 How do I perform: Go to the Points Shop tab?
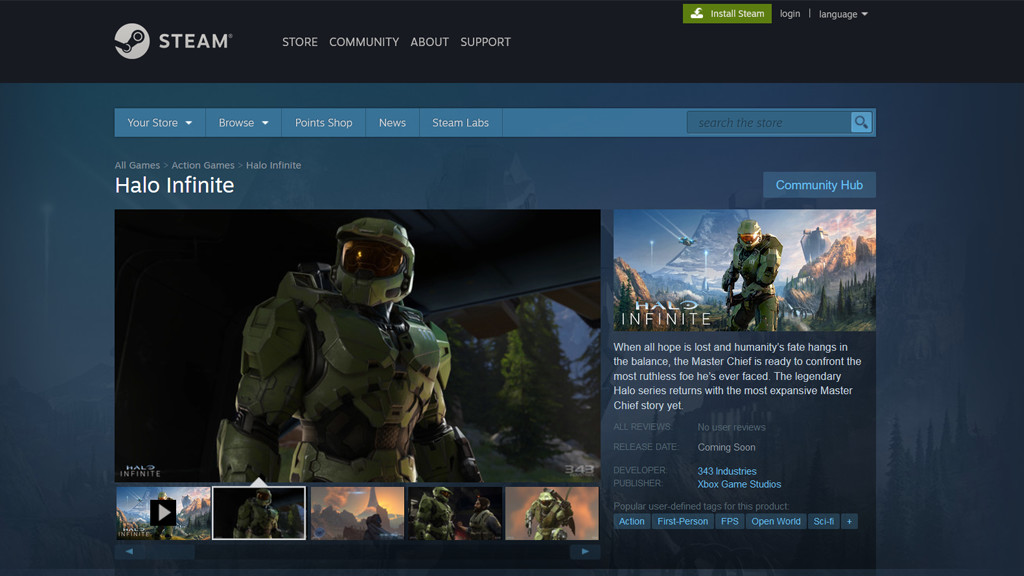323,123
